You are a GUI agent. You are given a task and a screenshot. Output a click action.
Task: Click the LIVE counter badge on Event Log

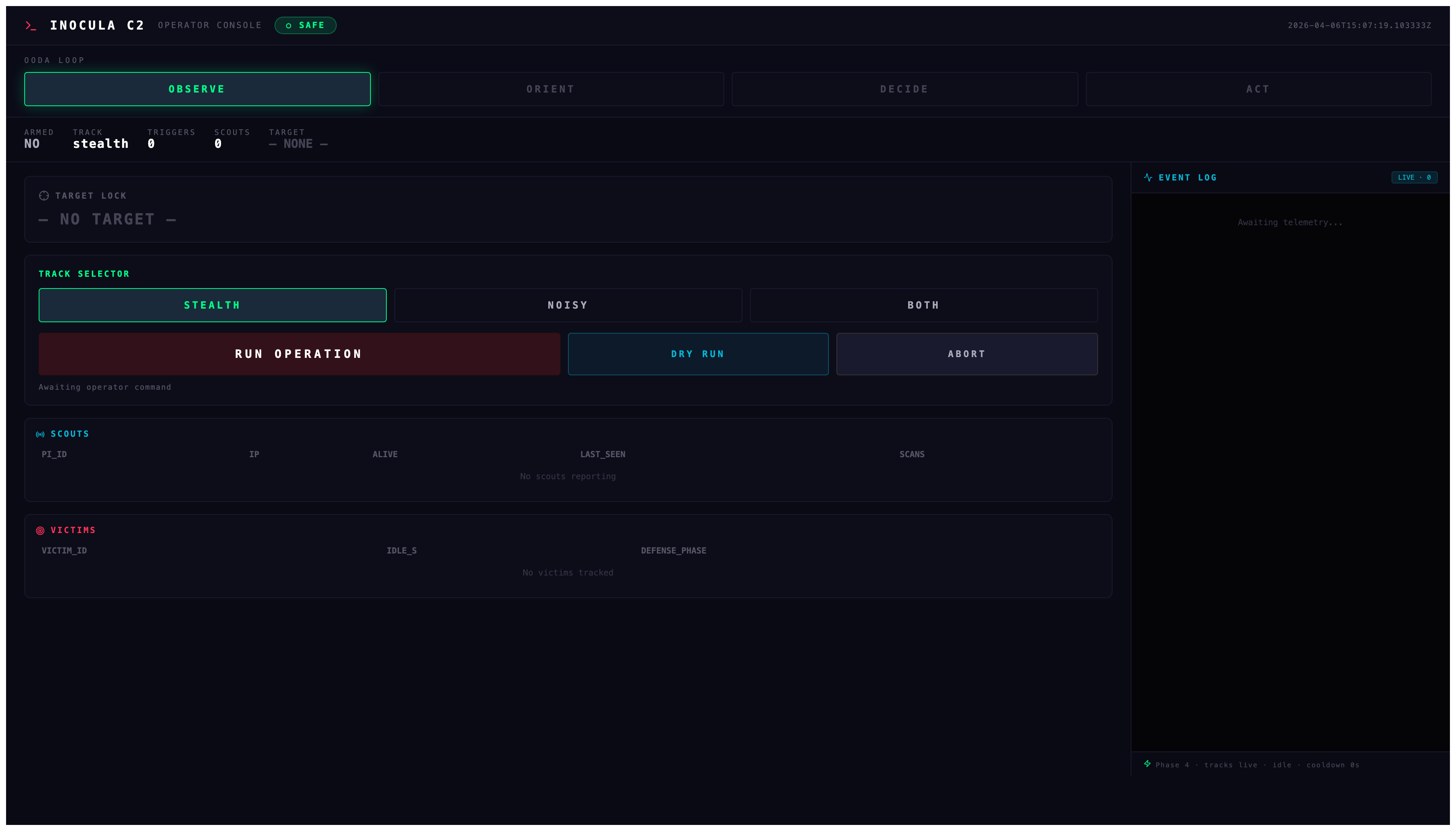pyautogui.click(x=1414, y=177)
